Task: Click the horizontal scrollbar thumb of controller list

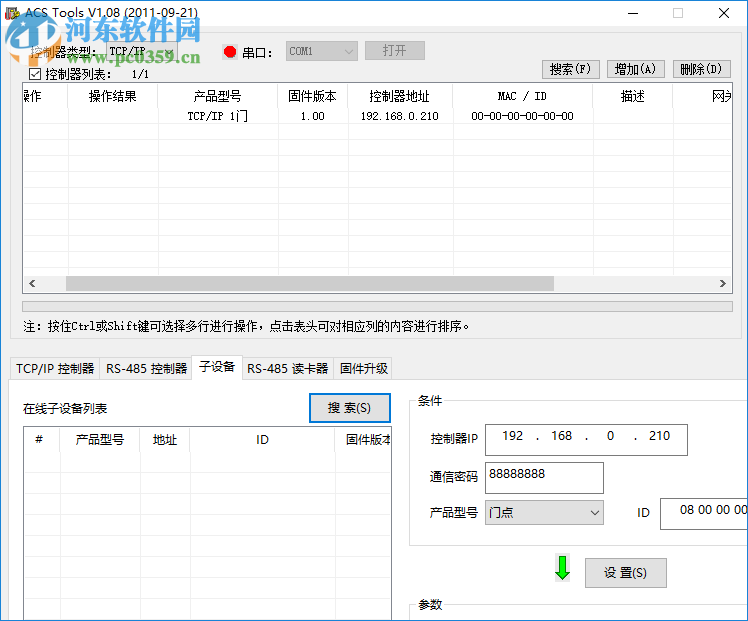Action: 310,283
